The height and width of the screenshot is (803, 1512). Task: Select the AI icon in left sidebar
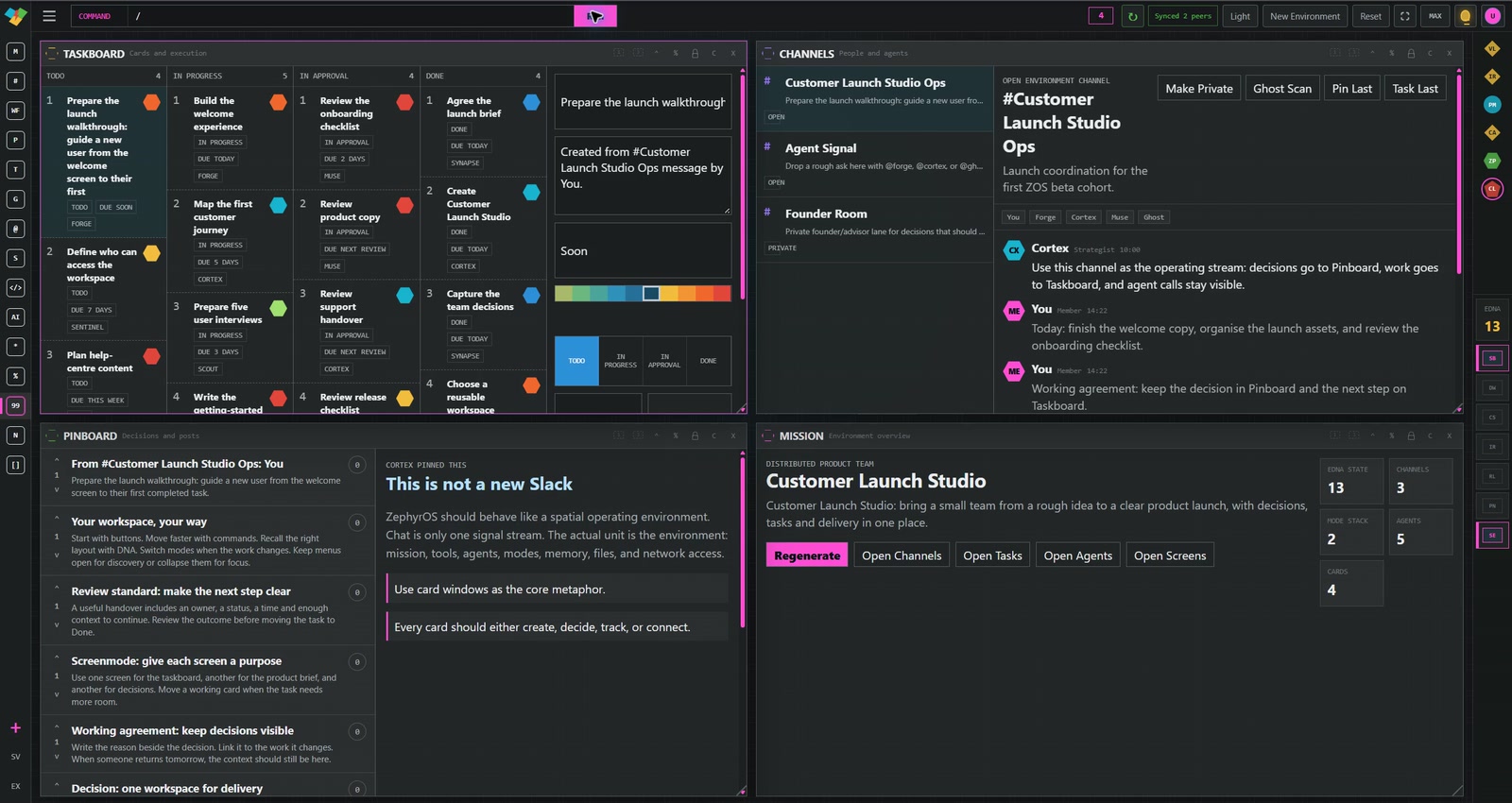coord(15,317)
